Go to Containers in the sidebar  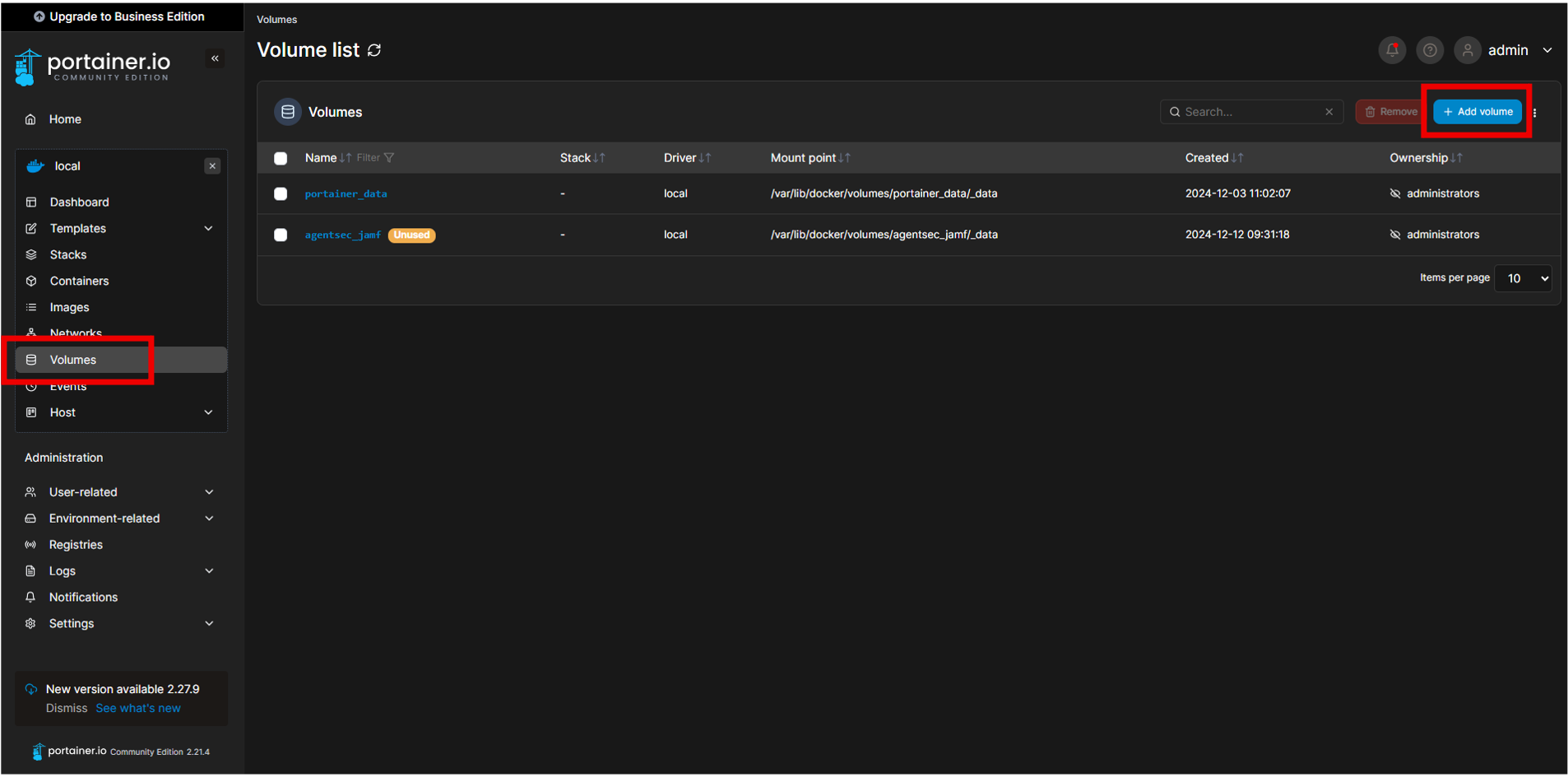[x=79, y=281]
